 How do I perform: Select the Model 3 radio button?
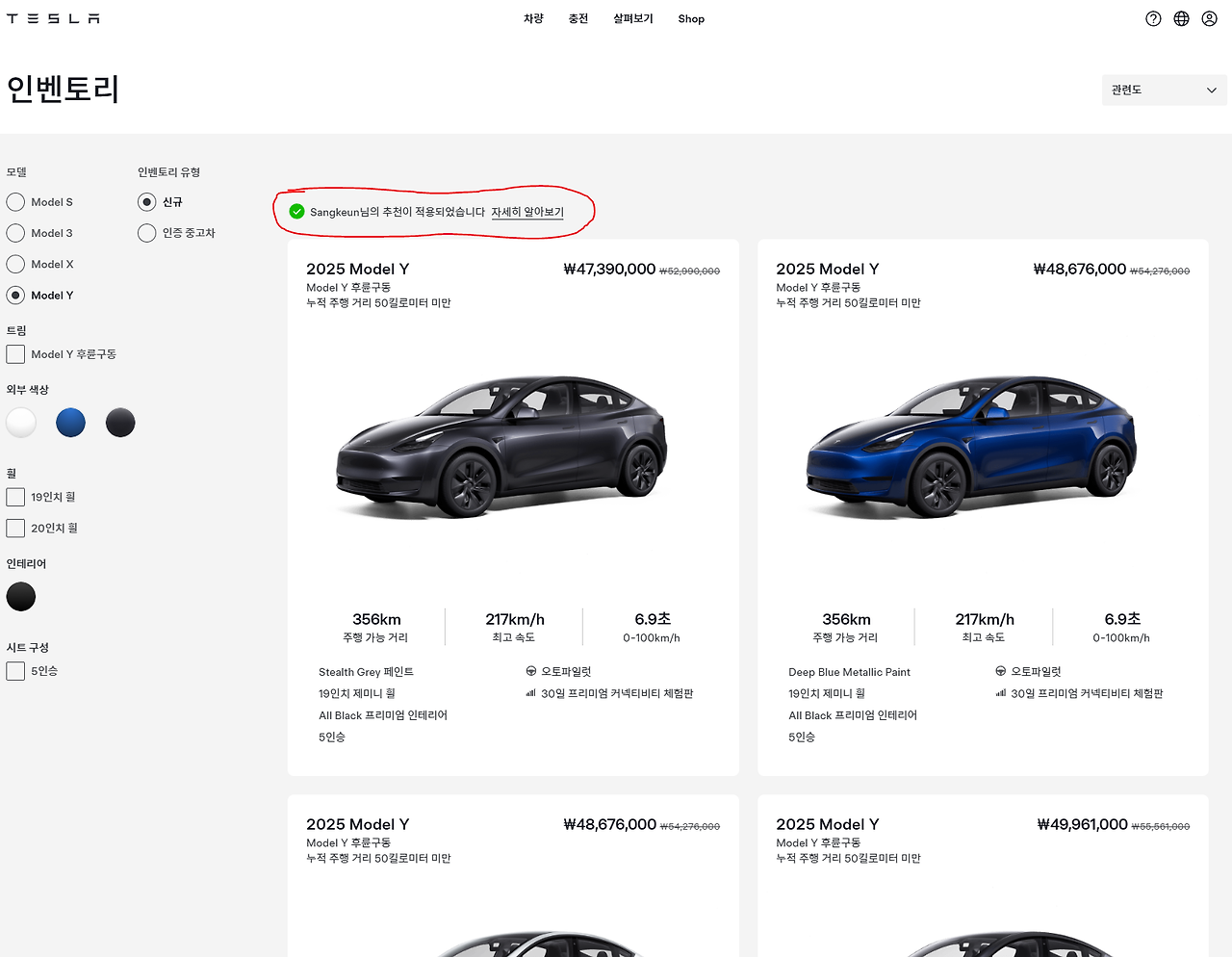click(x=15, y=233)
